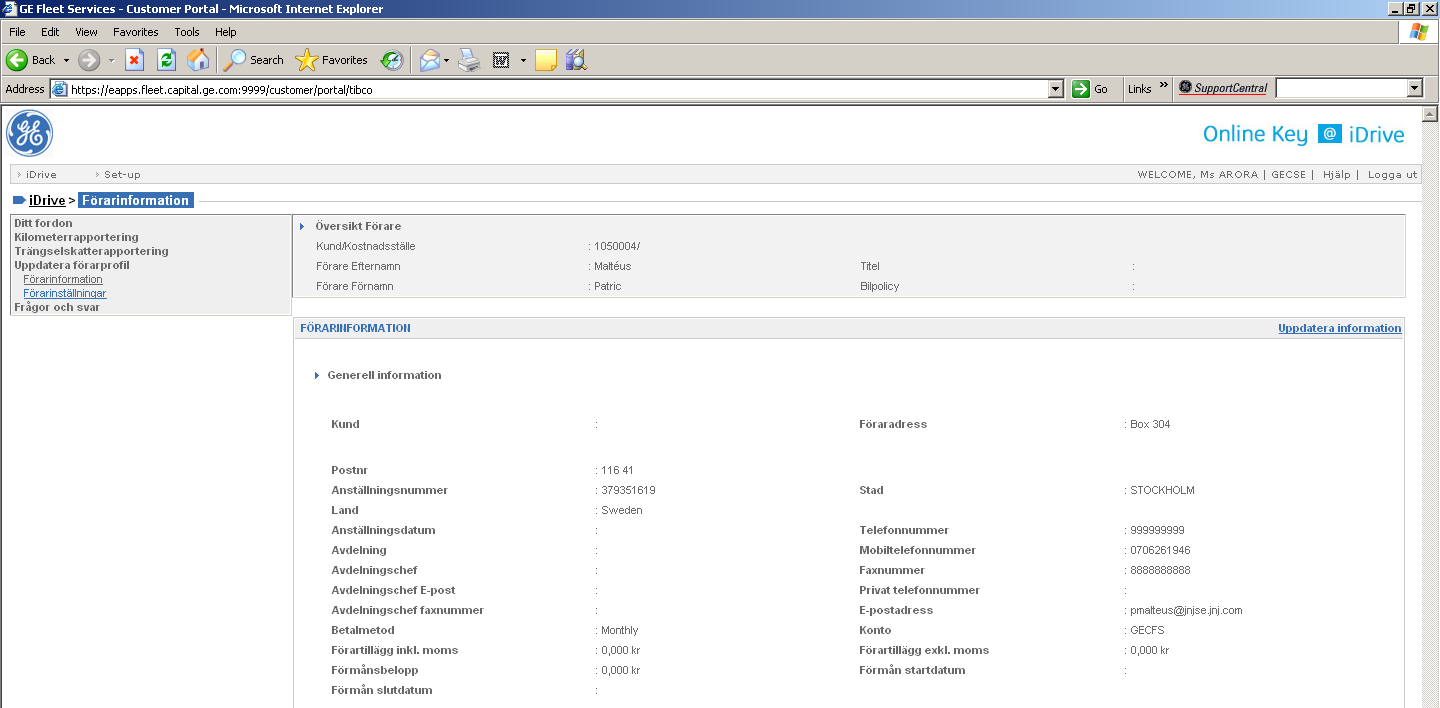This screenshot has width=1440, height=708.
Task: Open Ditt fordon in the sidebar
Action: [43, 223]
